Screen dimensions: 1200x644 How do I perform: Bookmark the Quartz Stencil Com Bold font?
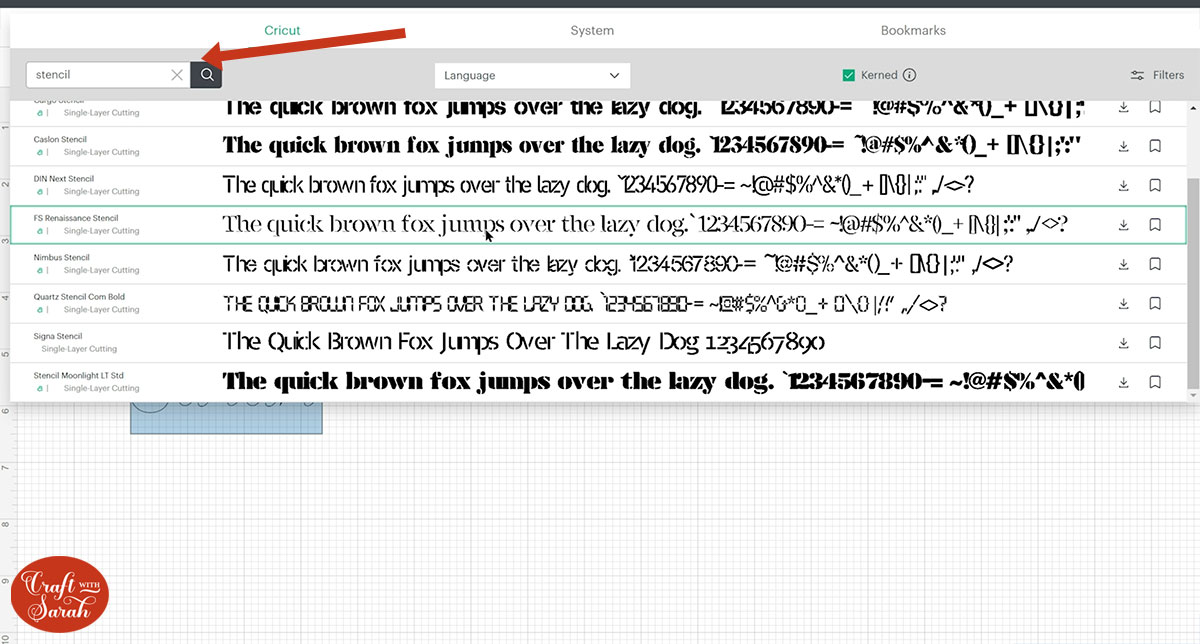pos(1155,303)
